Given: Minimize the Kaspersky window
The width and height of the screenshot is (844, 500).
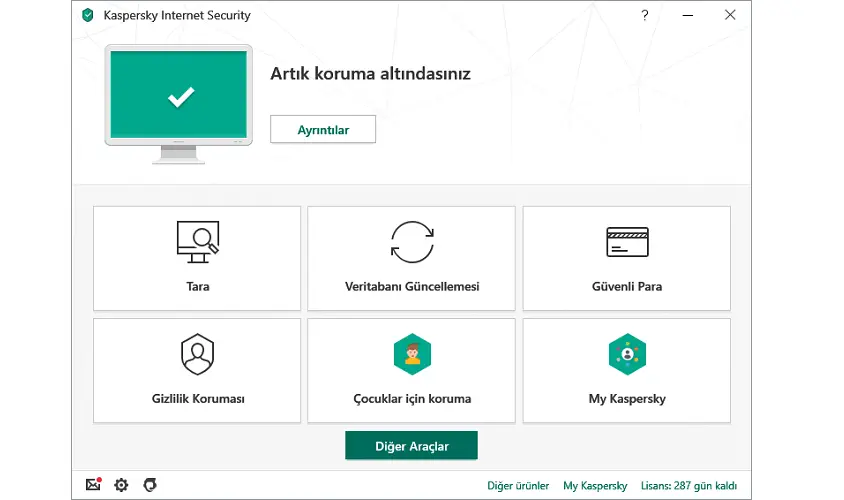Looking at the screenshot, I should [x=687, y=15].
